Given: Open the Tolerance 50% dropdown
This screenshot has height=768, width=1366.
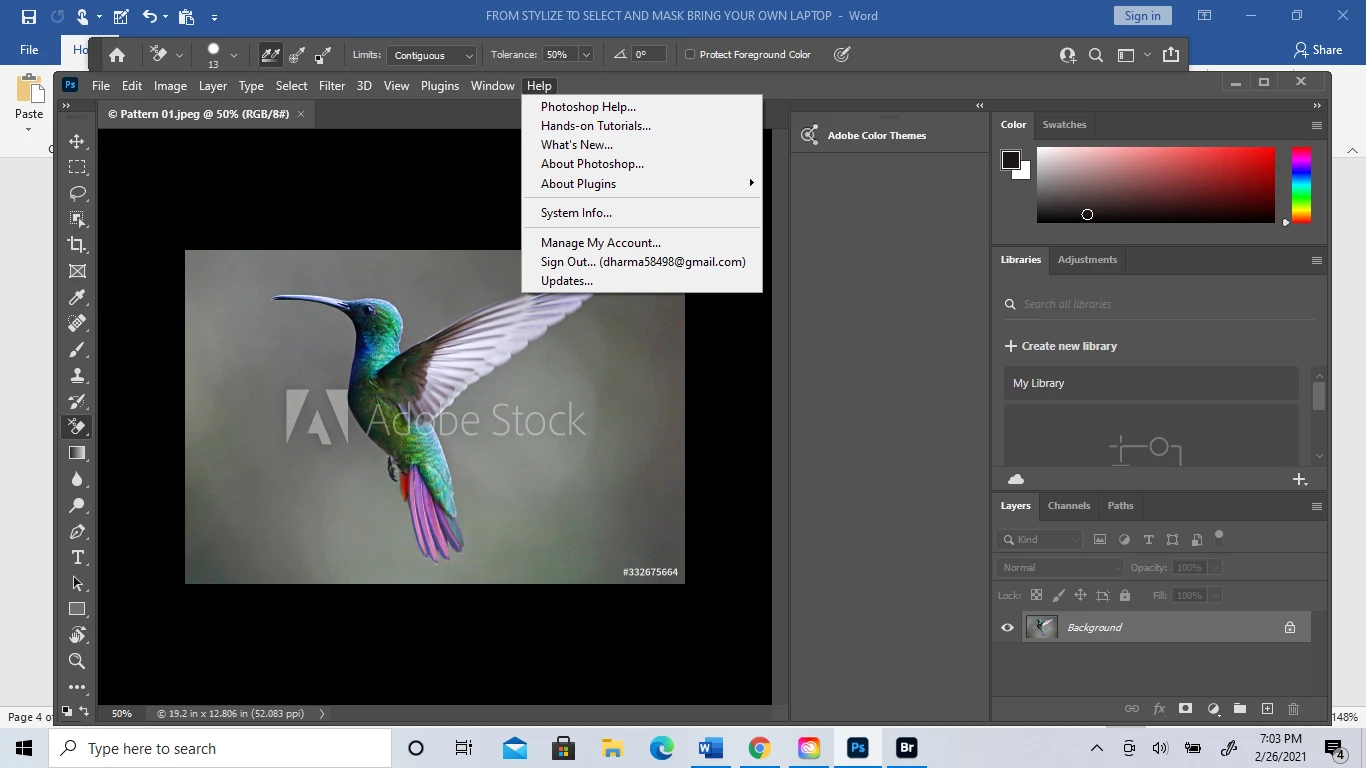Looking at the screenshot, I should 586,55.
